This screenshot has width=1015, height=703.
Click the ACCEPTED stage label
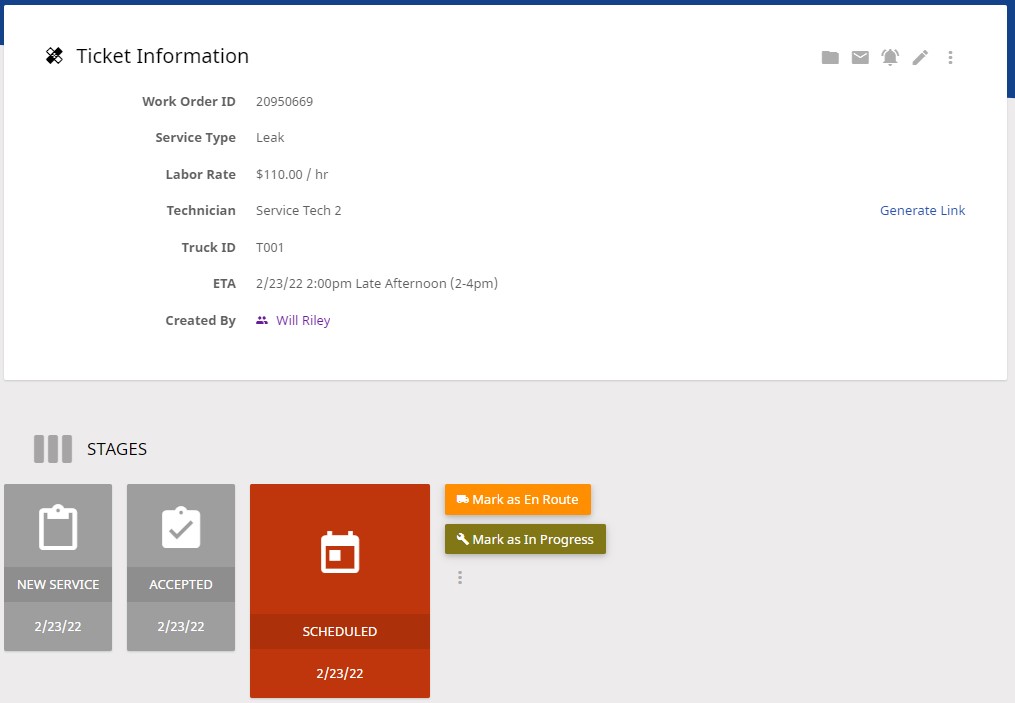point(181,585)
